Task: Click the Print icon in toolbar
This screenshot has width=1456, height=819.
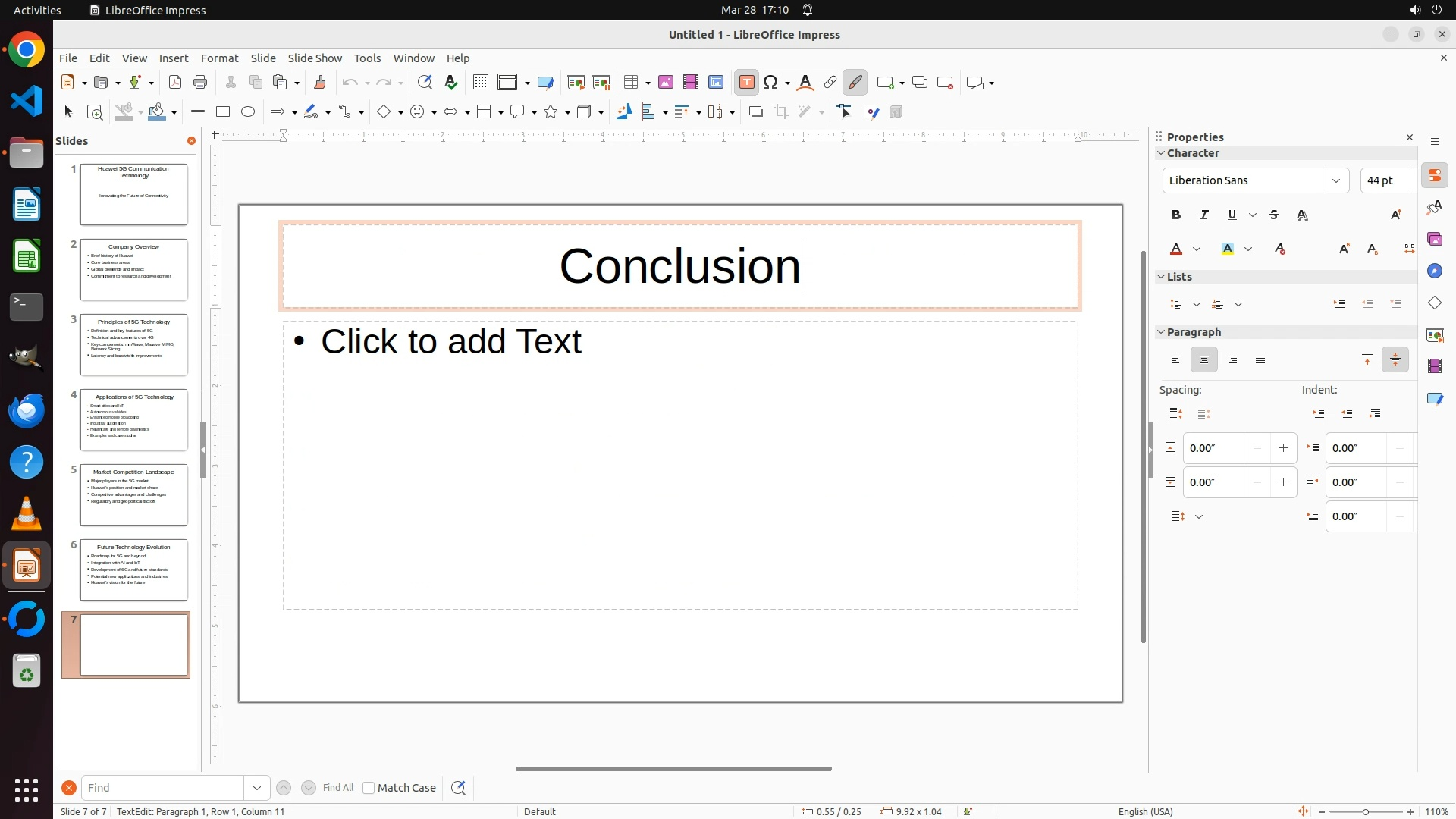Action: pos(200,83)
